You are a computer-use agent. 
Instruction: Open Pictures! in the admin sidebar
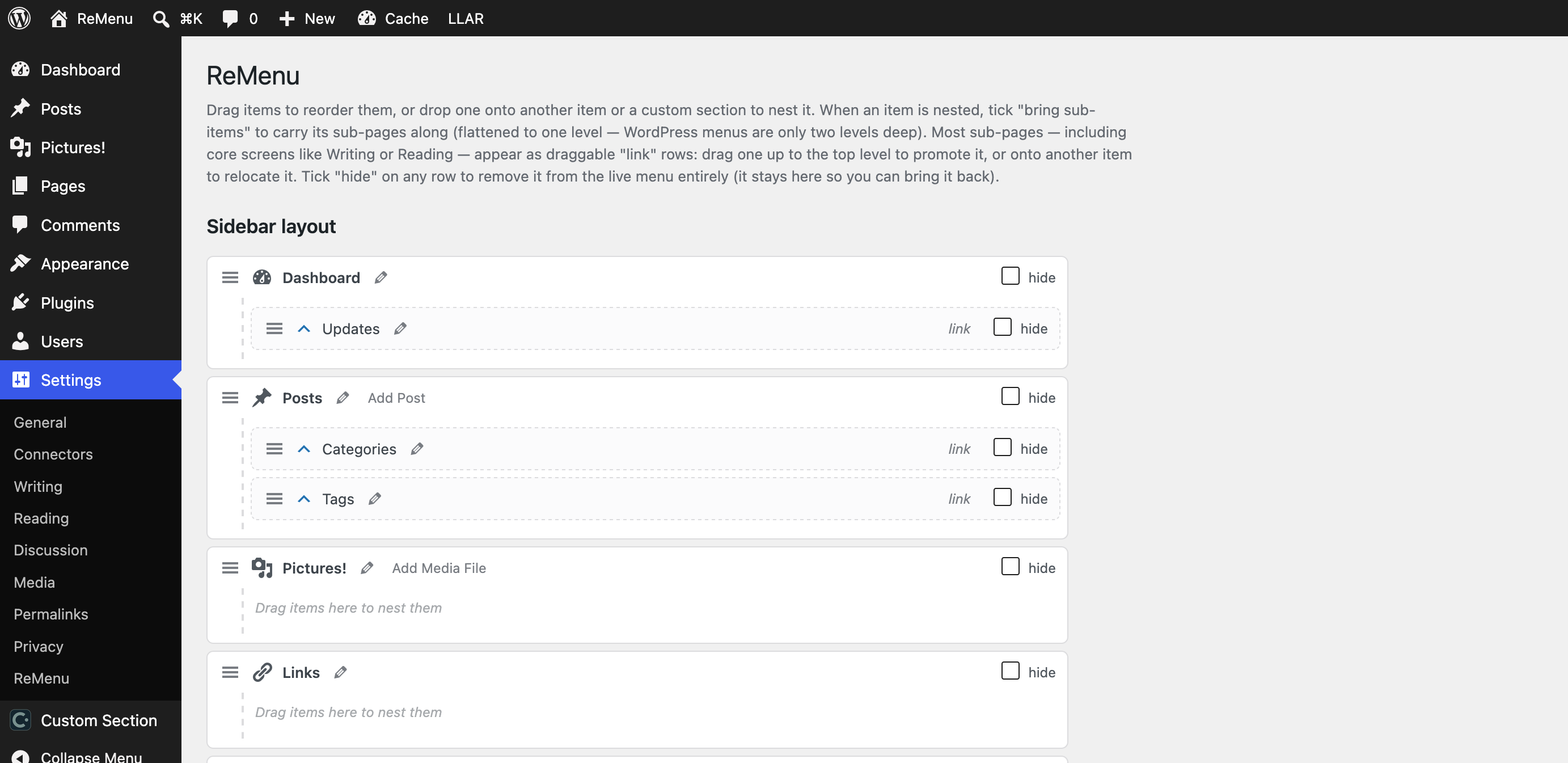point(91,147)
